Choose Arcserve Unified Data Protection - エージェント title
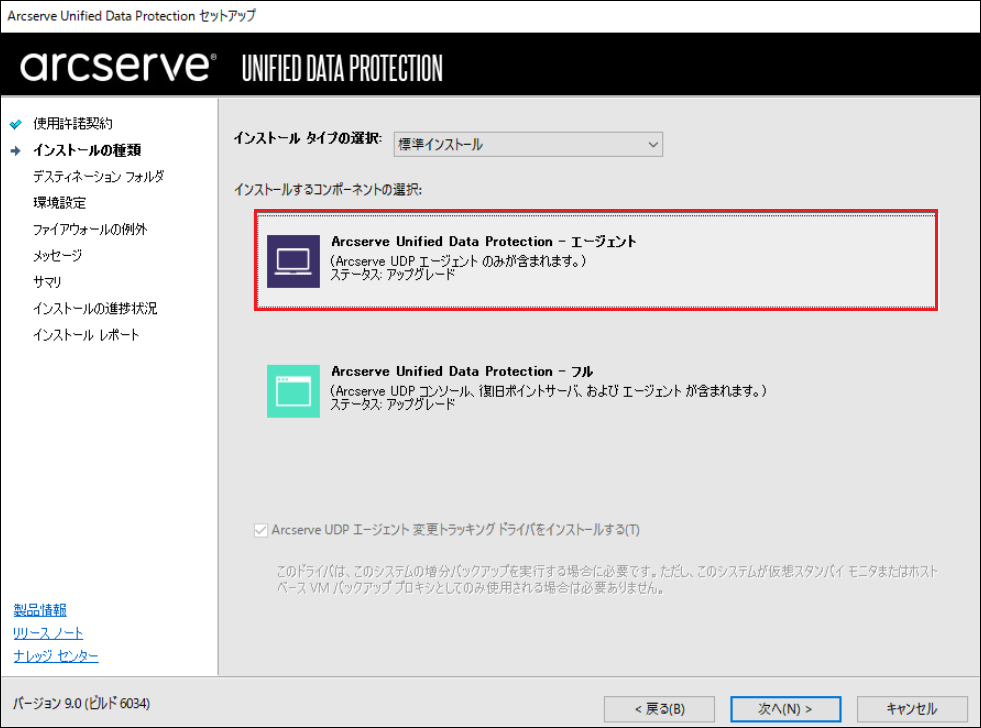The image size is (981, 728). (484, 241)
